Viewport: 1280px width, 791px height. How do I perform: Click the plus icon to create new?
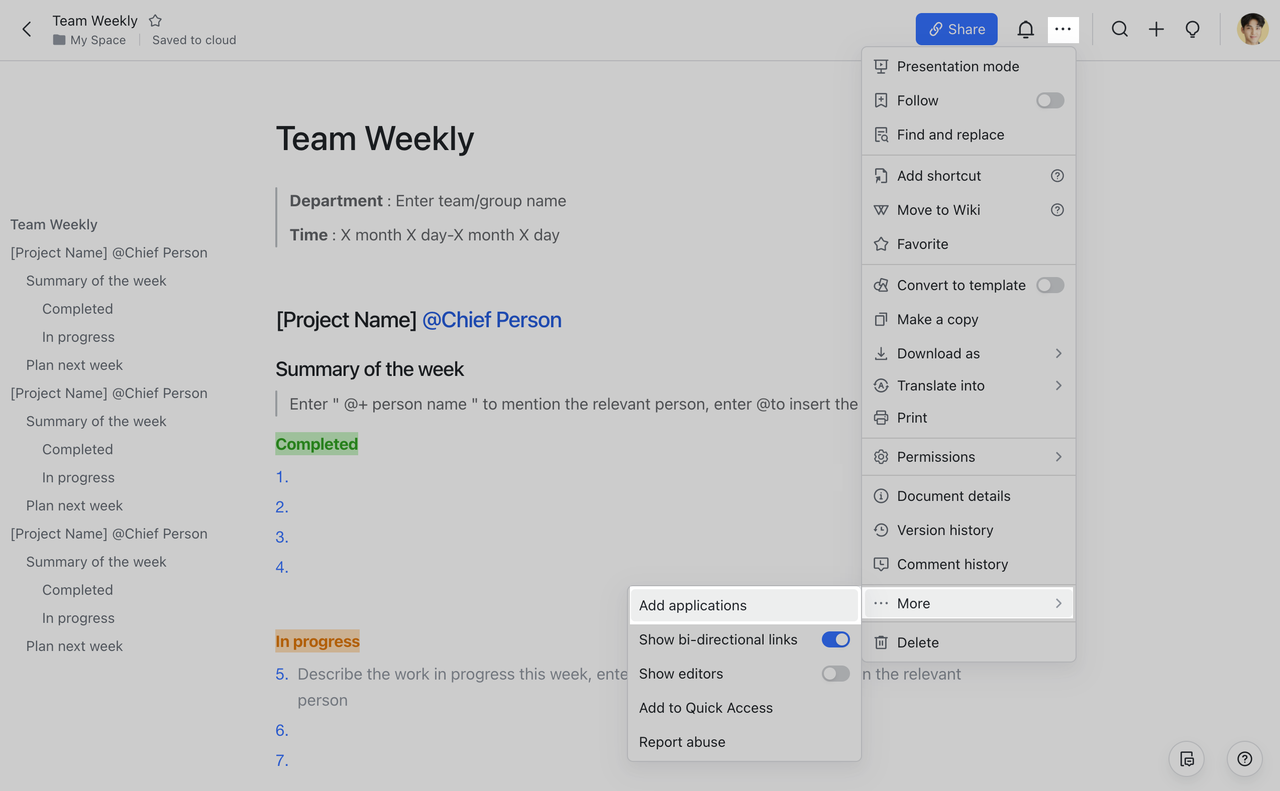(x=1156, y=30)
